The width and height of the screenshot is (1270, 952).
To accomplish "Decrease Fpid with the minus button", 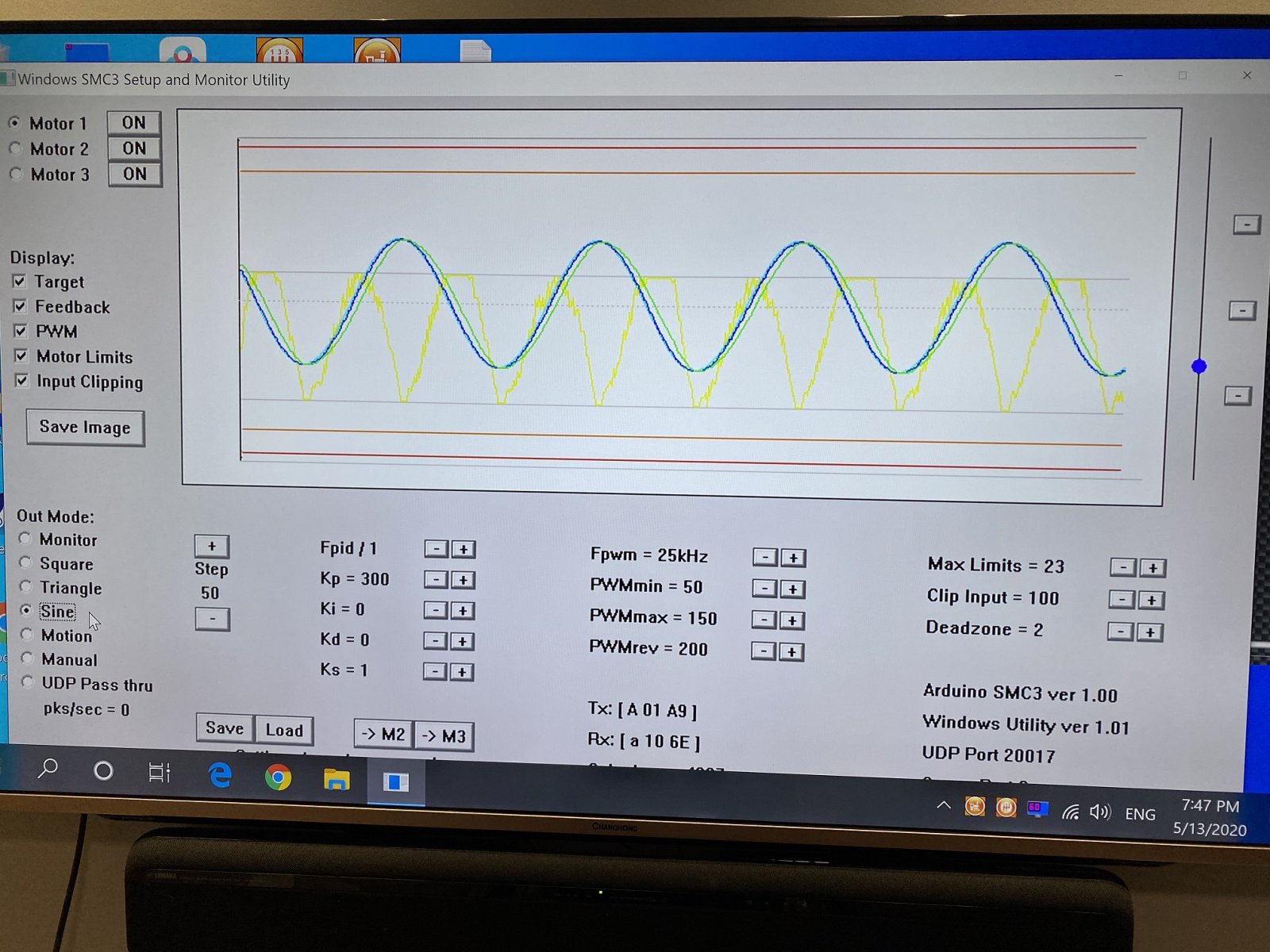I will (x=437, y=549).
